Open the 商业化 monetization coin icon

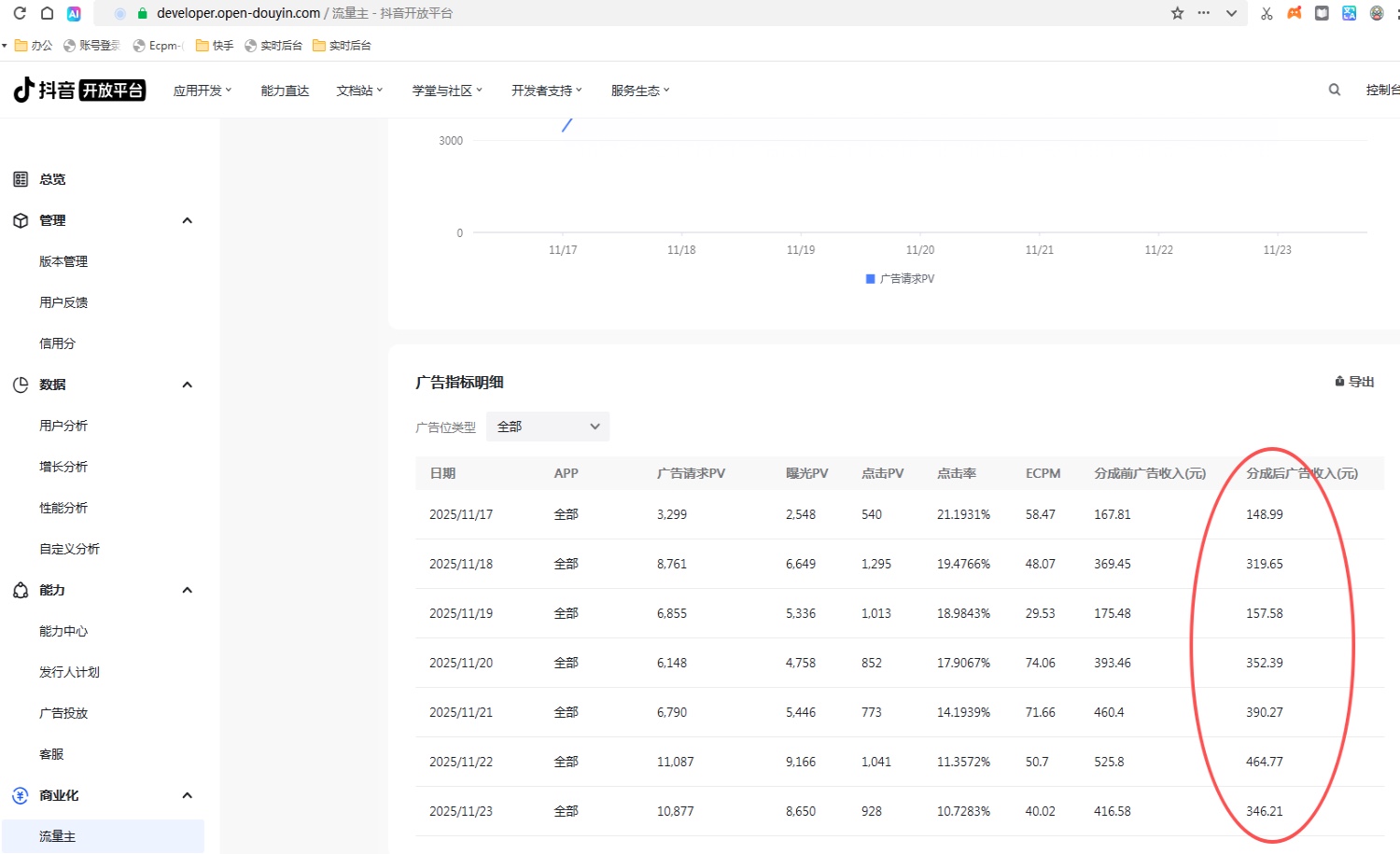point(20,795)
